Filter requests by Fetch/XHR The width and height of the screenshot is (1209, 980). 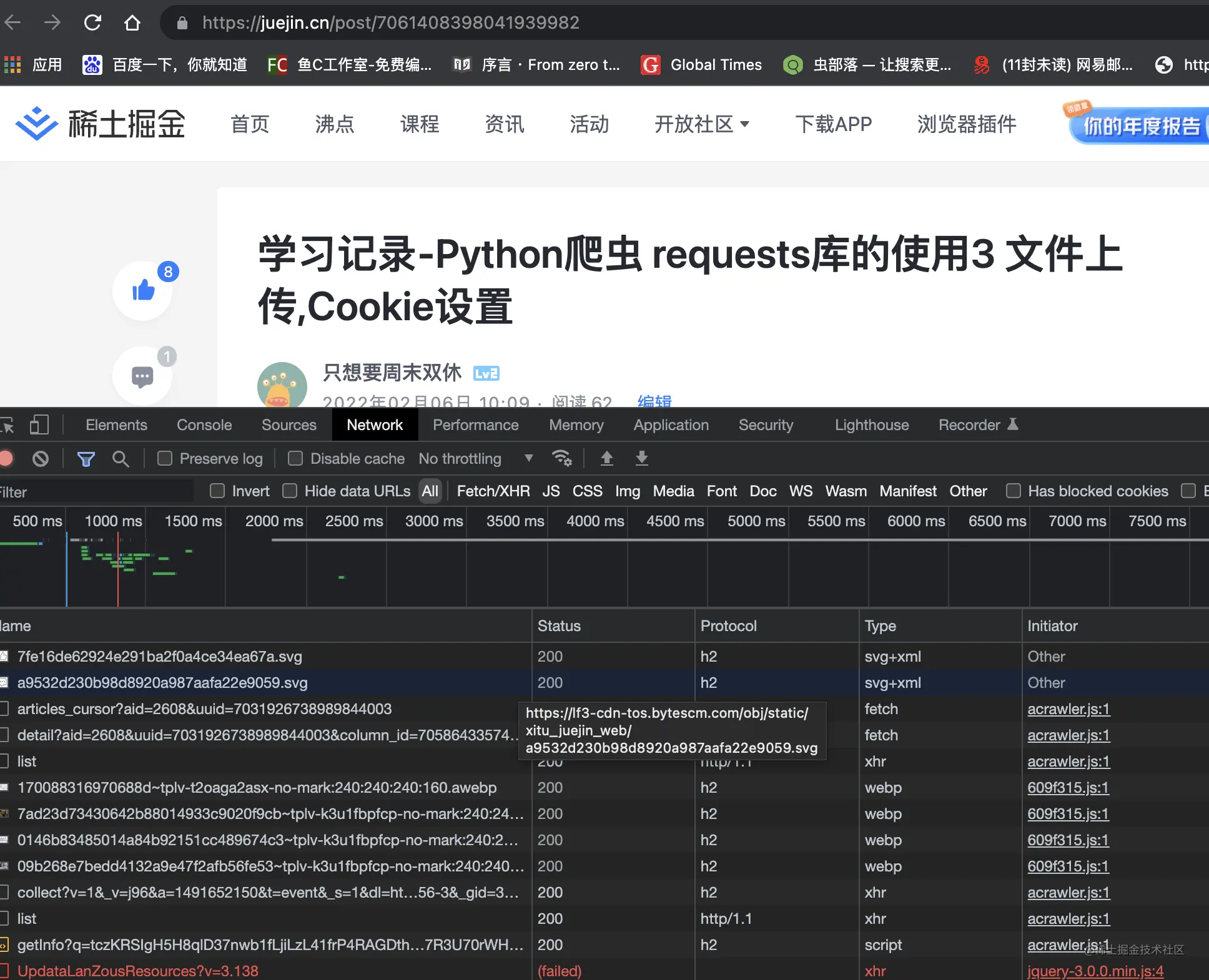493,491
